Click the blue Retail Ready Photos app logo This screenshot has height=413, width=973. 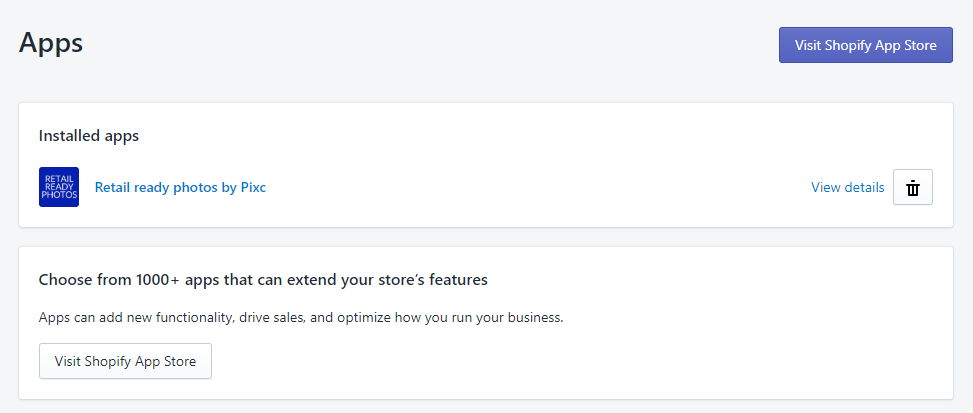click(59, 187)
